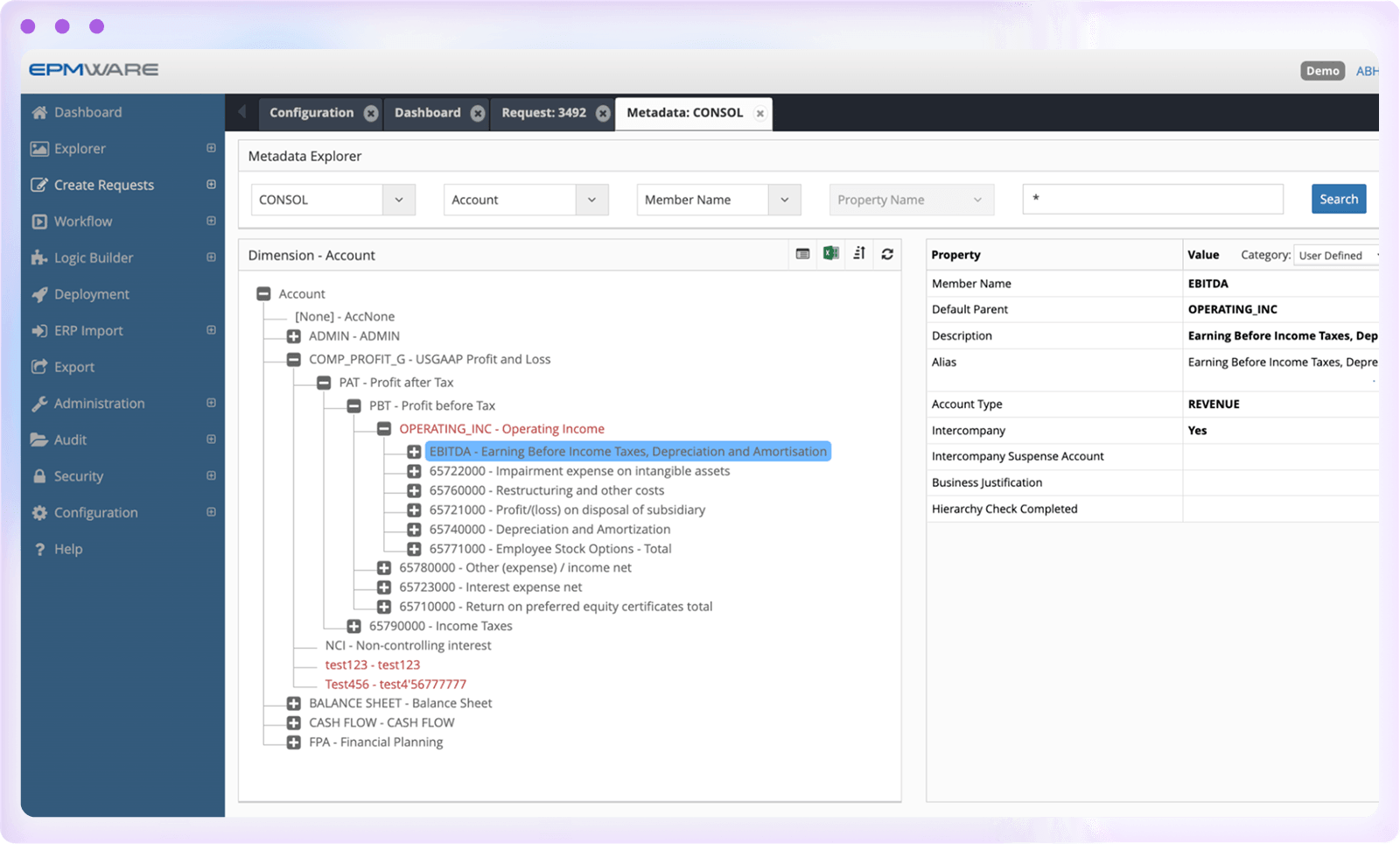Switch to the Dashboard tab
The width and height of the screenshot is (1400, 844).
[x=427, y=113]
